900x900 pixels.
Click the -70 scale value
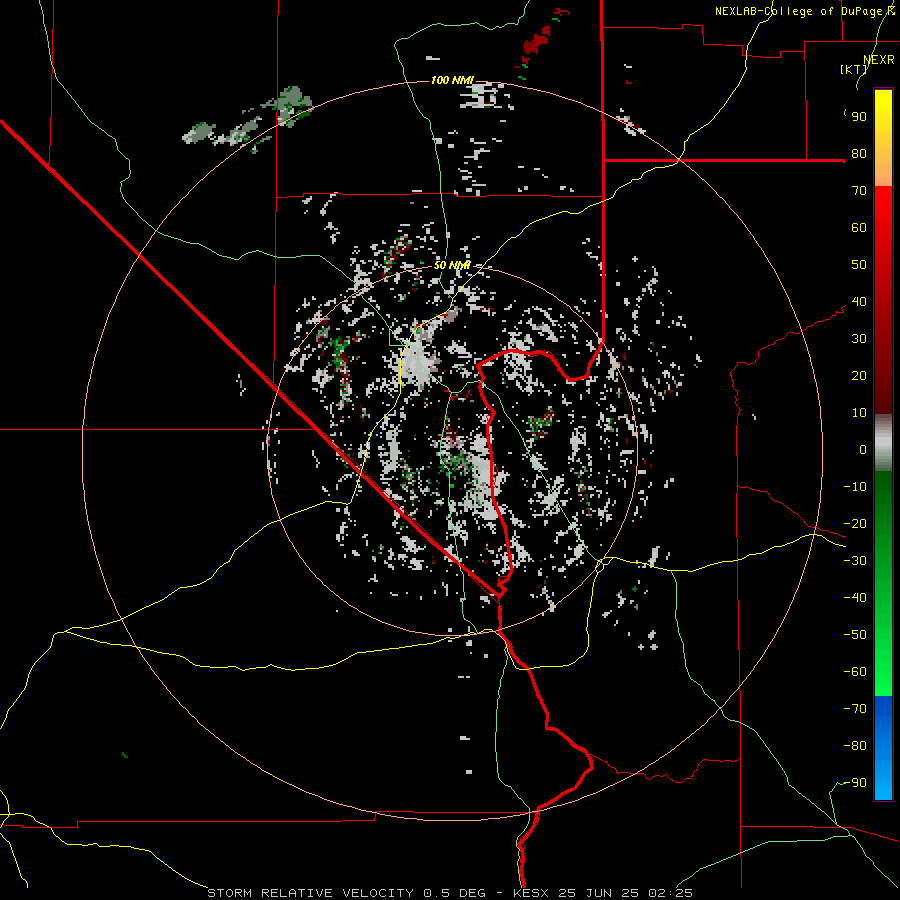click(855, 709)
